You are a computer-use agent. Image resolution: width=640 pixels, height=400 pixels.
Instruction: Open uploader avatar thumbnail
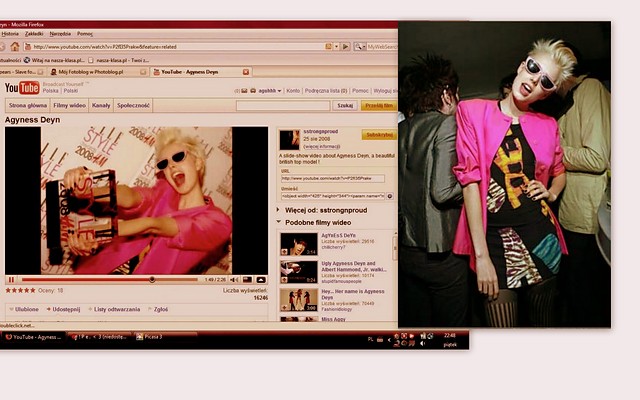pyautogui.click(x=289, y=140)
